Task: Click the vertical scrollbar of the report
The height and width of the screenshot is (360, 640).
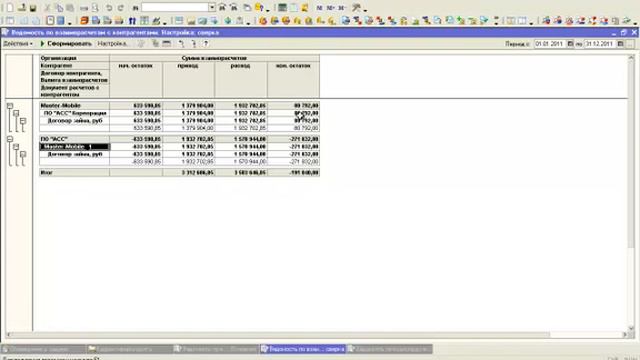Action: point(631,192)
